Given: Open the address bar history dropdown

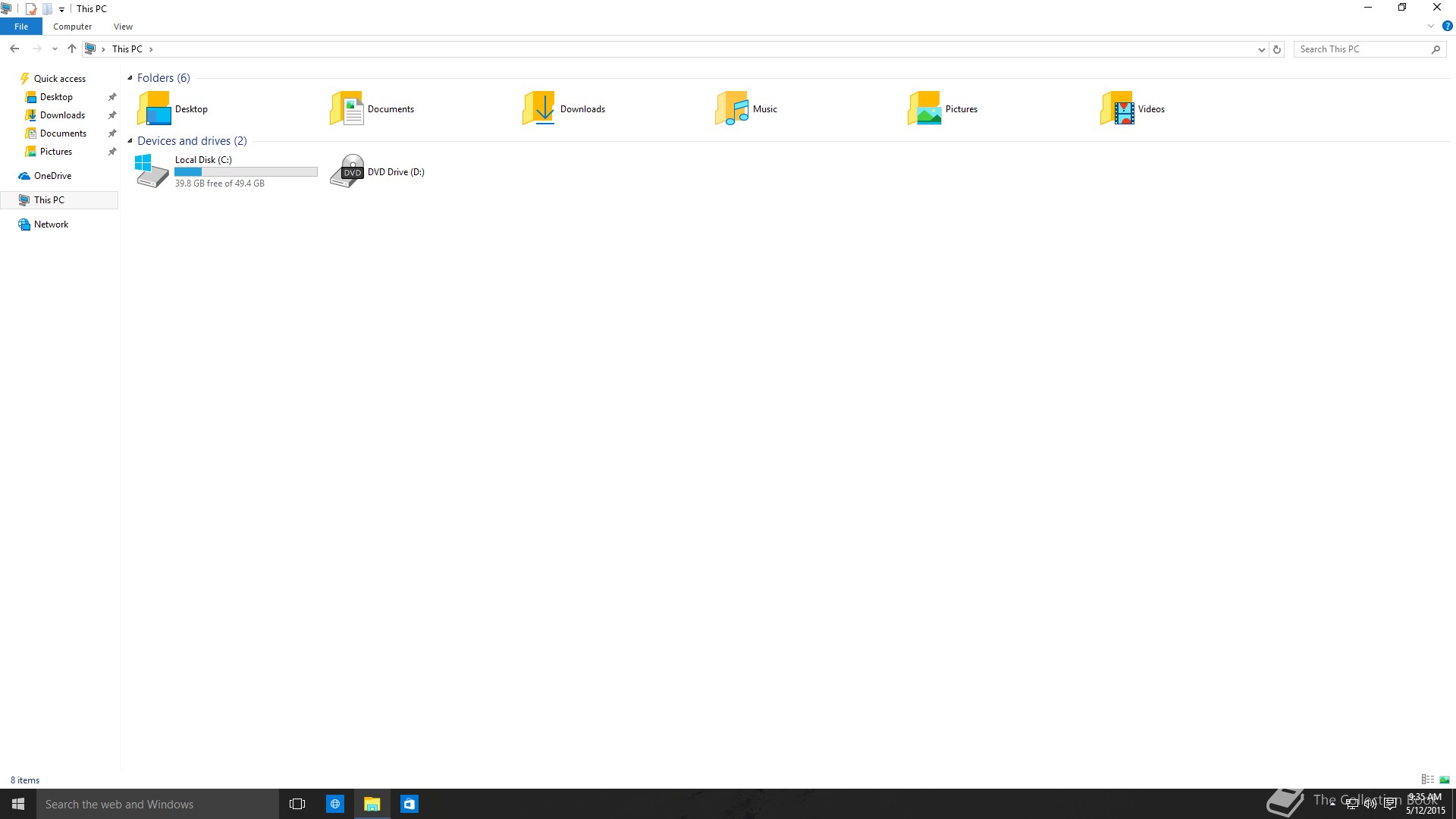Looking at the screenshot, I should (1261, 49).
